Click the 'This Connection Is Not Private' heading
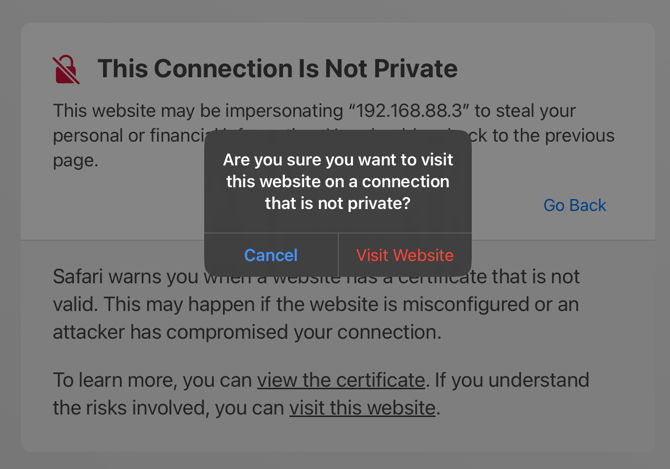670x469 pixels. [x=277, y=68]
